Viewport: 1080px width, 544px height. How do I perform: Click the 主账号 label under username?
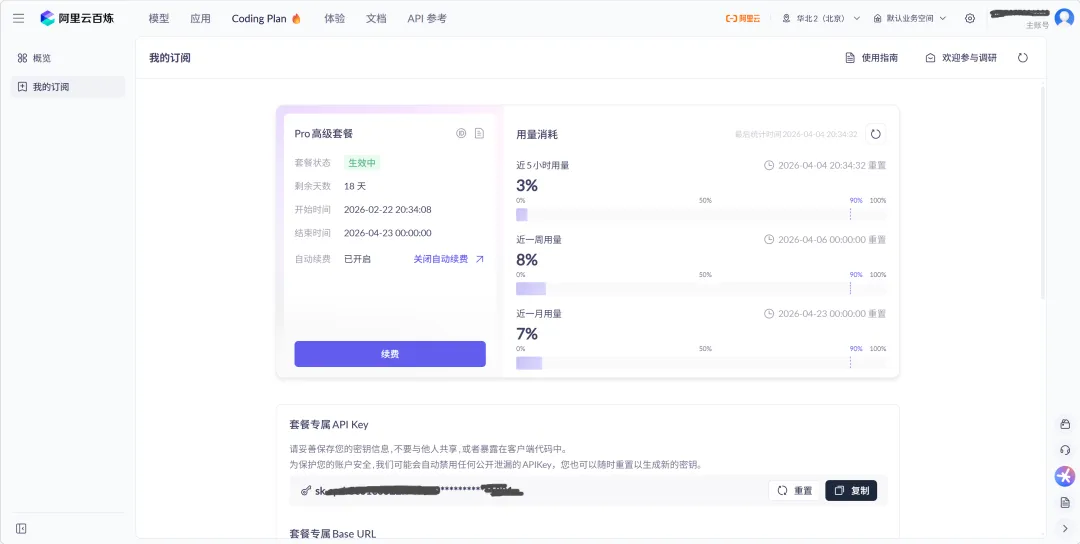tap(1037, 25)
